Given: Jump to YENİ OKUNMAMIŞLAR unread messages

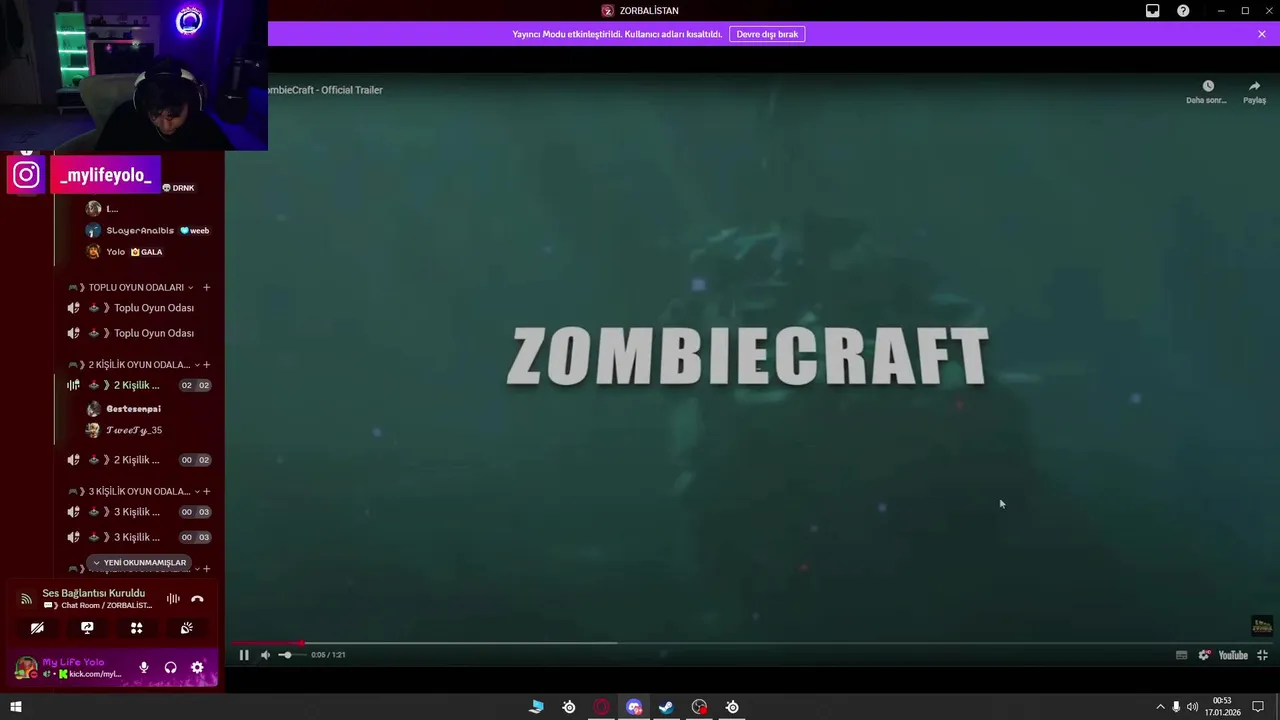Looking at the screenshot, I should [x=139, y=563].
